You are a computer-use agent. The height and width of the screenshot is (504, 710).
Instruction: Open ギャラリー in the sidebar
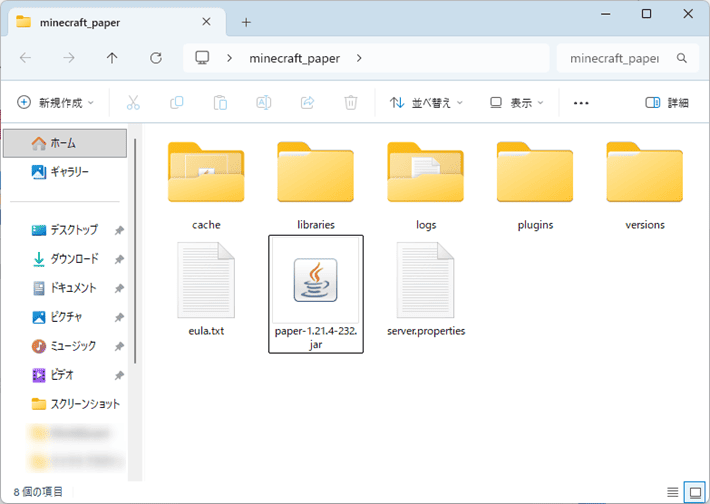click(x=65, y=172)
